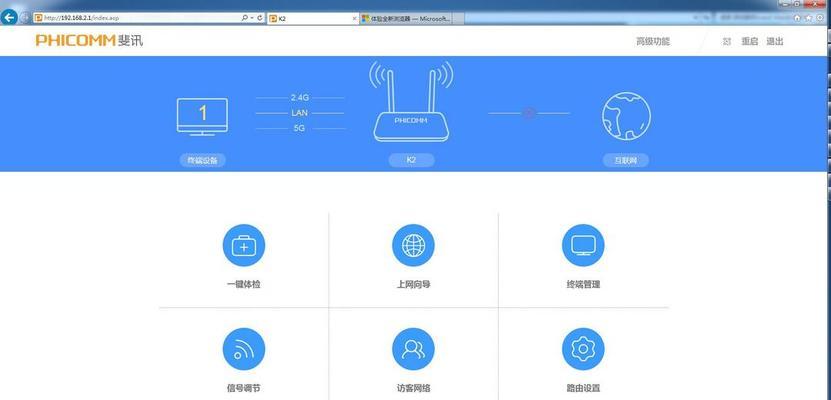
Task: Click the PHICOMM router illustration
Action: click(x=411, y=102)
